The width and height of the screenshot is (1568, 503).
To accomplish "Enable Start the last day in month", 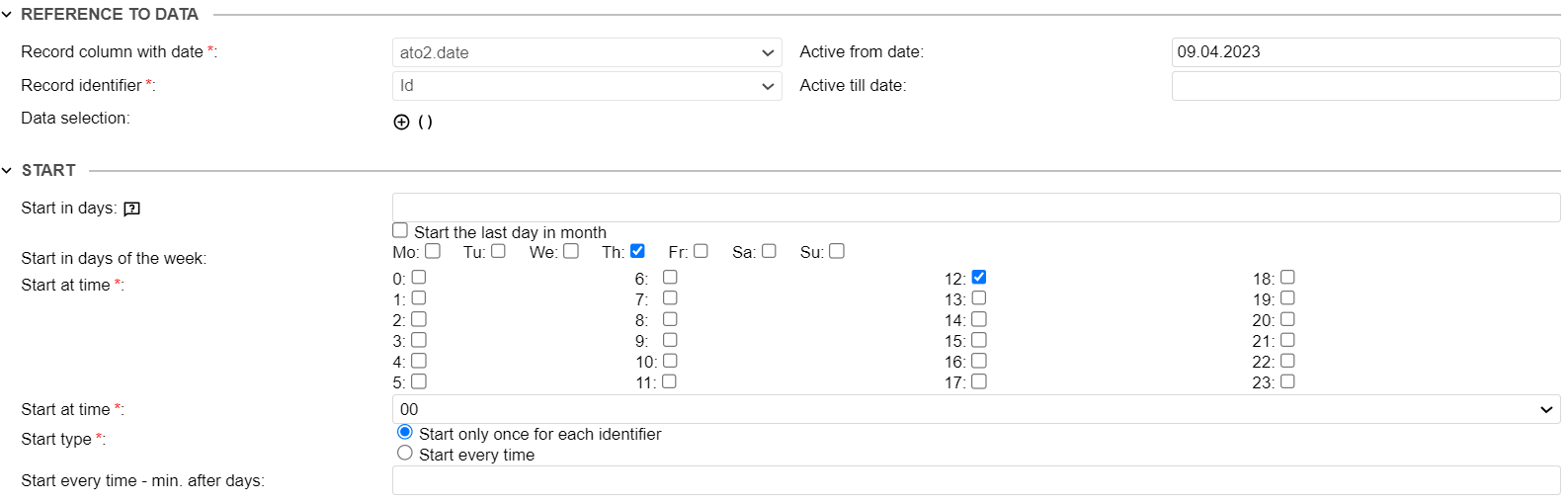I will (400, 230).
